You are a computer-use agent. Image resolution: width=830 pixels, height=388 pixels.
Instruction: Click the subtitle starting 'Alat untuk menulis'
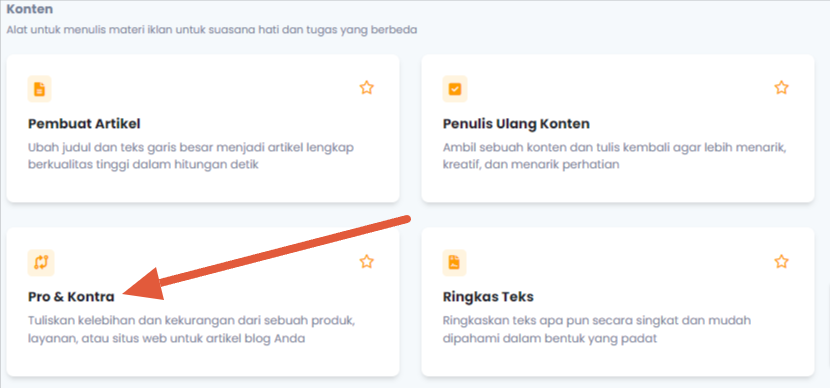tap(212, 30)
